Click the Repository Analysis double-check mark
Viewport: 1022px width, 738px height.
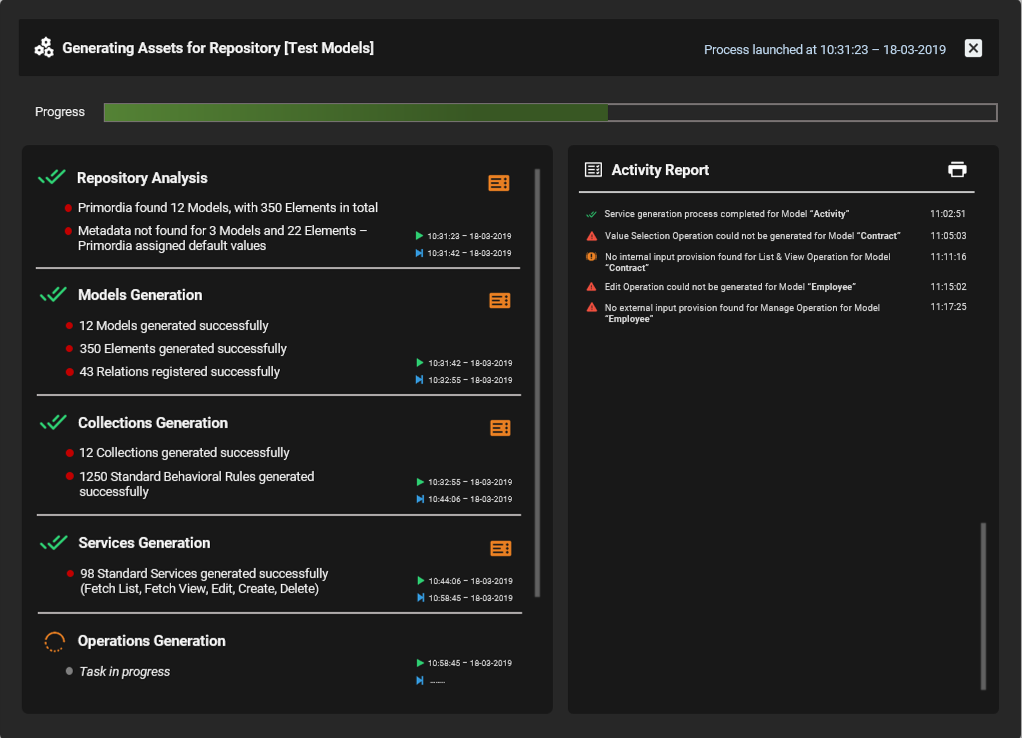[x=52, y=178]
